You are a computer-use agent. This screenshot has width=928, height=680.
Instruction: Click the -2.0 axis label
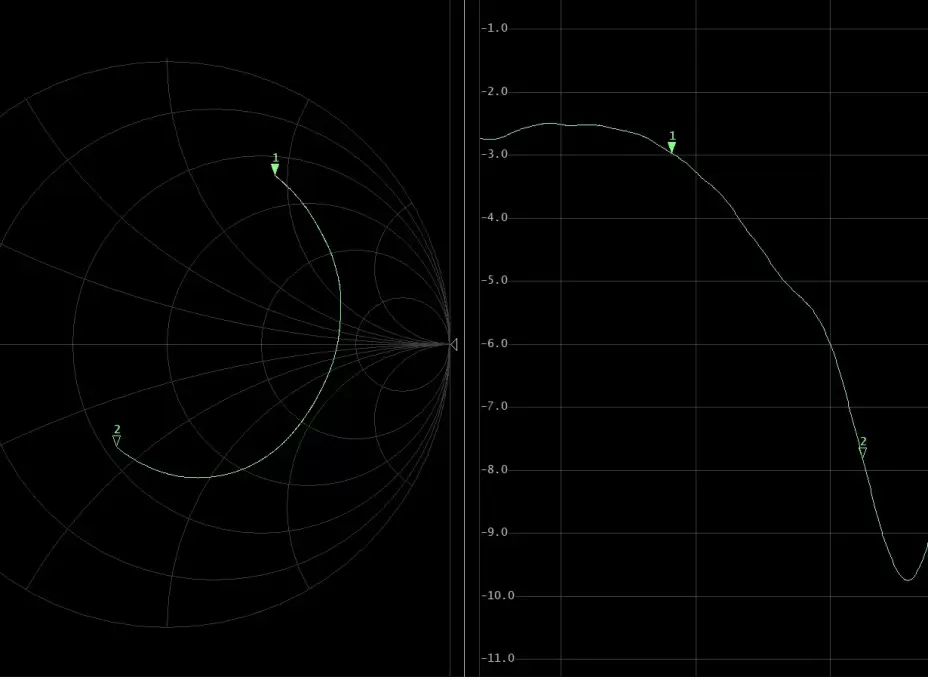click(x=494, y=92)
